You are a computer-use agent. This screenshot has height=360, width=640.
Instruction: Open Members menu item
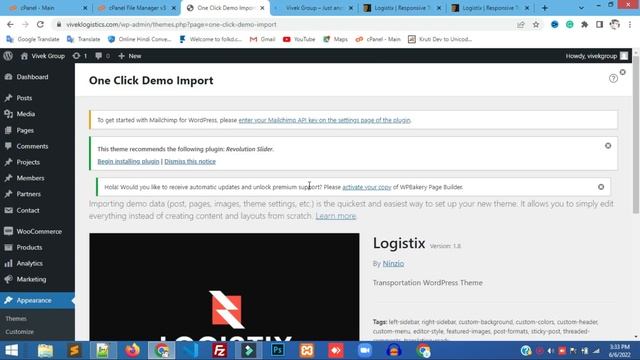(30, 178)
